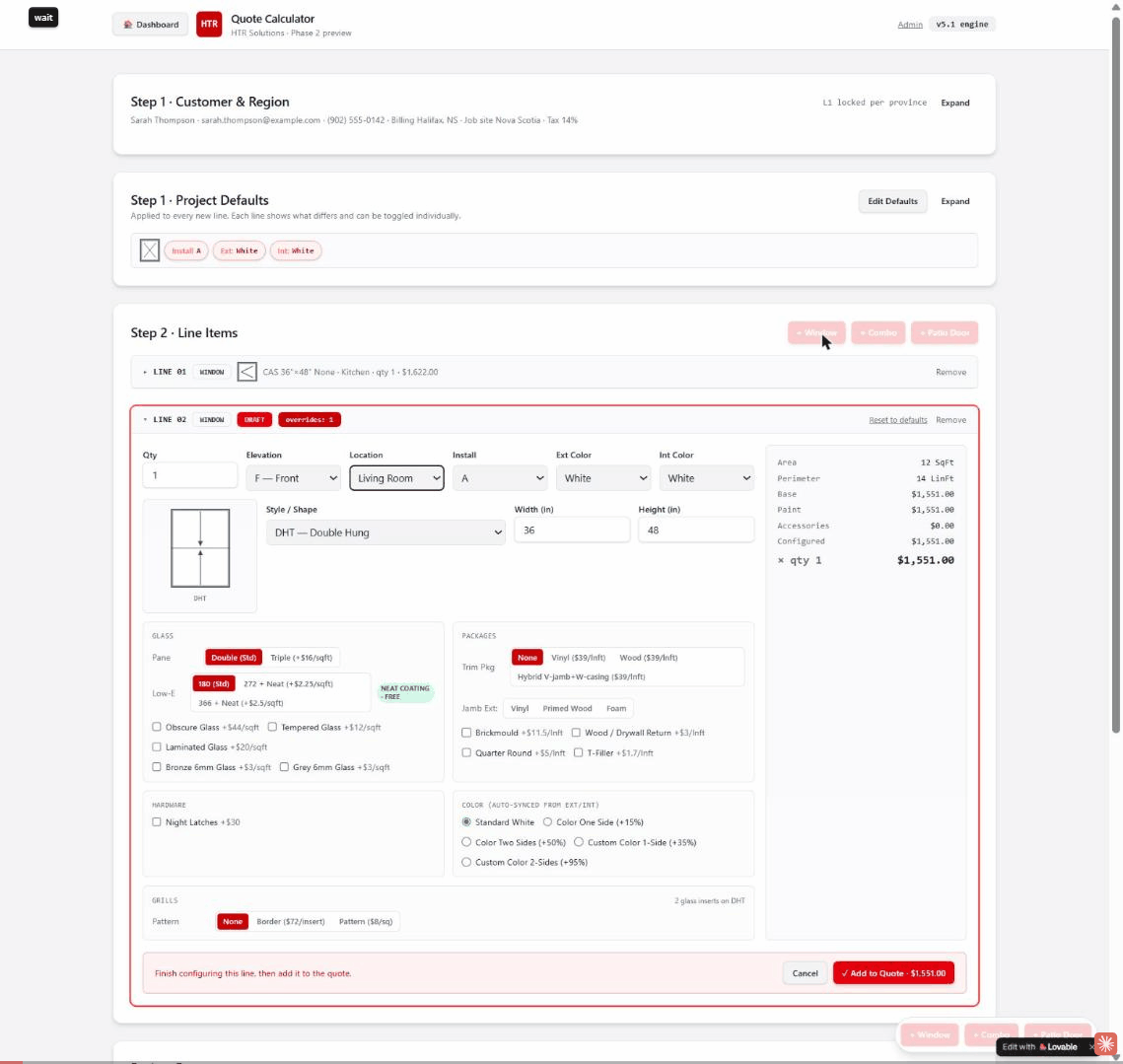Image resolution: width=1123 pixels, height=1064 pixels.
Task: Add a new Patio Door line item
Action: 944,332
